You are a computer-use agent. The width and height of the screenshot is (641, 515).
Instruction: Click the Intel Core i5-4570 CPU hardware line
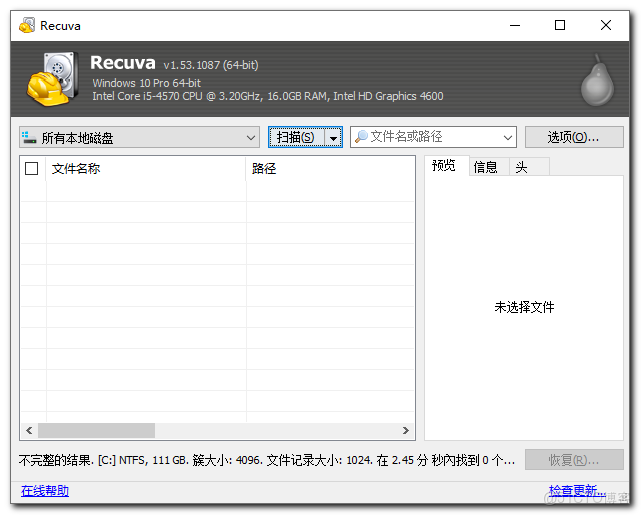click(268, 96)
